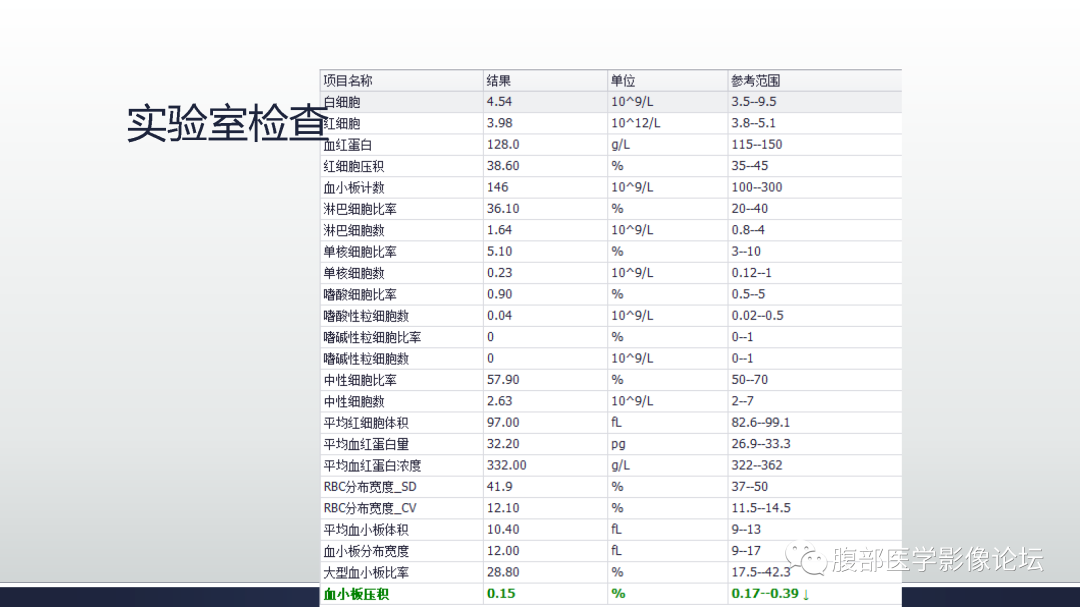Image resolution: width=1080 pixels, height=607 pixels.
Task: Click the 红细胞 result 3.98
Action: pyautogui.click(x=499, y=123)
